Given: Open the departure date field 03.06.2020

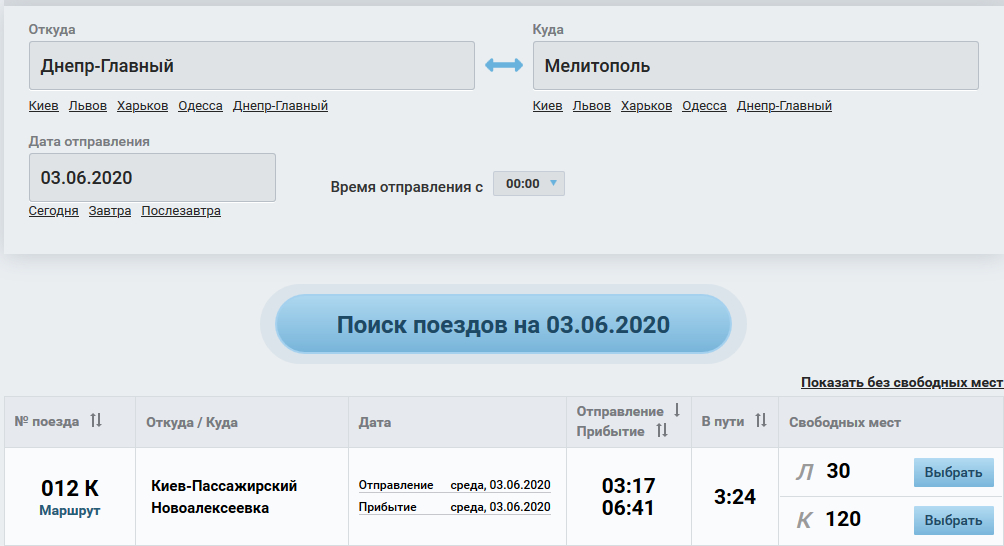Looking at the screenshot, I should (152, 177).
